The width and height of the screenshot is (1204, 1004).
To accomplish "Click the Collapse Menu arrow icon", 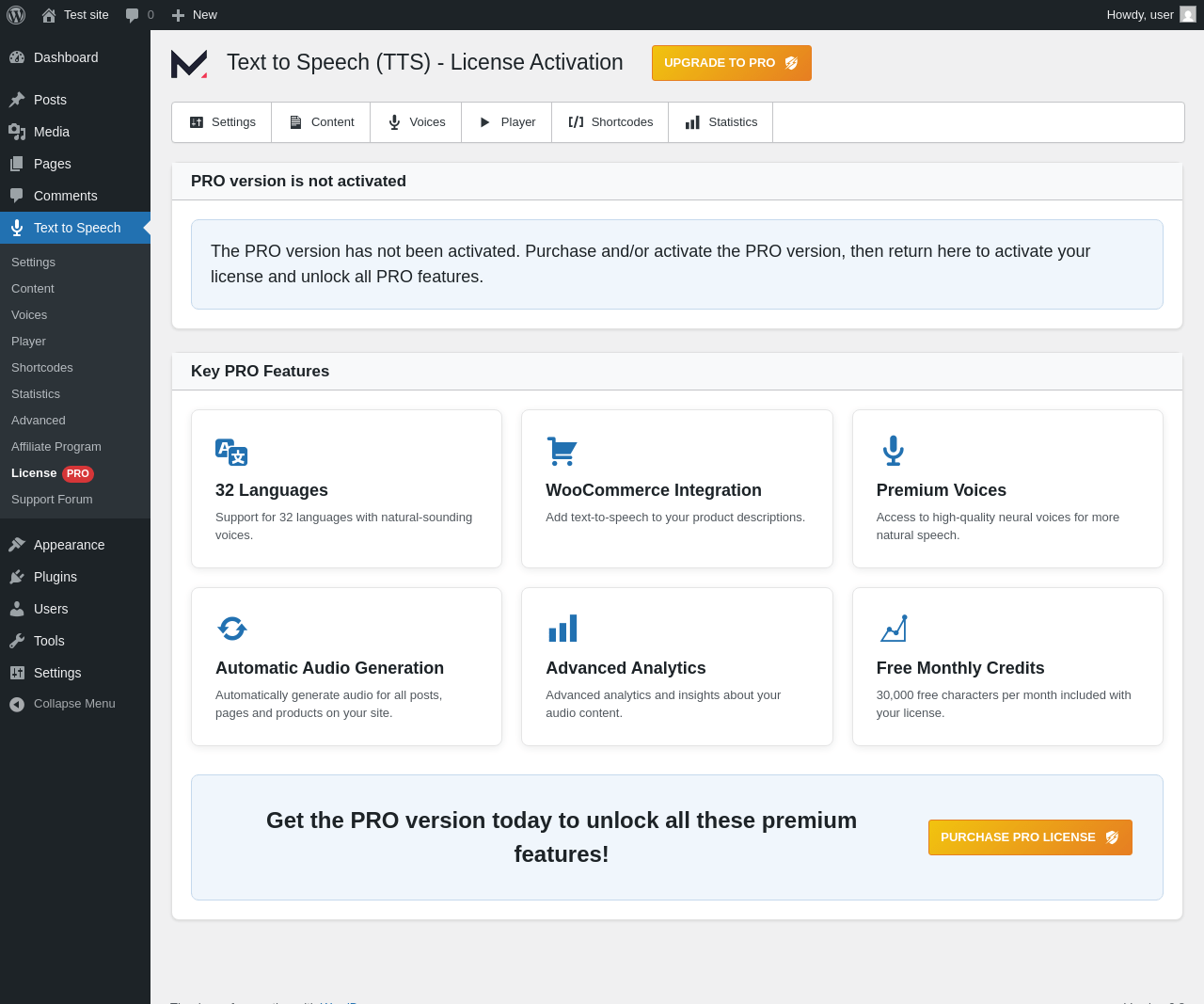I will [x=17, y=704].
